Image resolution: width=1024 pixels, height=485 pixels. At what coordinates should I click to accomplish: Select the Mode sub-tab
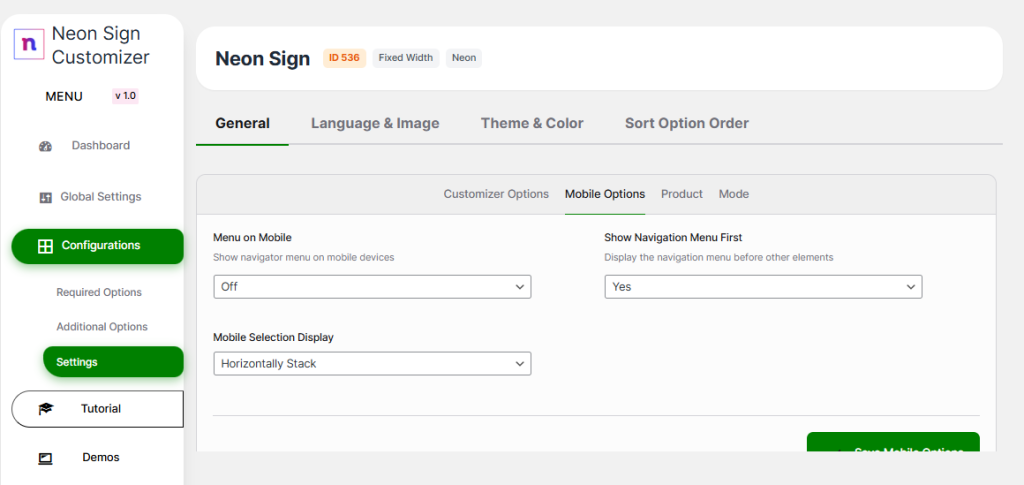tap(733, 194)
